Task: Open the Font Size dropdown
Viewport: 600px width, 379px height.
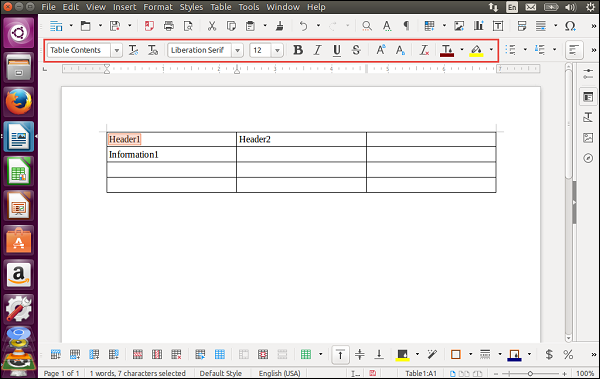Action: coord(277,50)
